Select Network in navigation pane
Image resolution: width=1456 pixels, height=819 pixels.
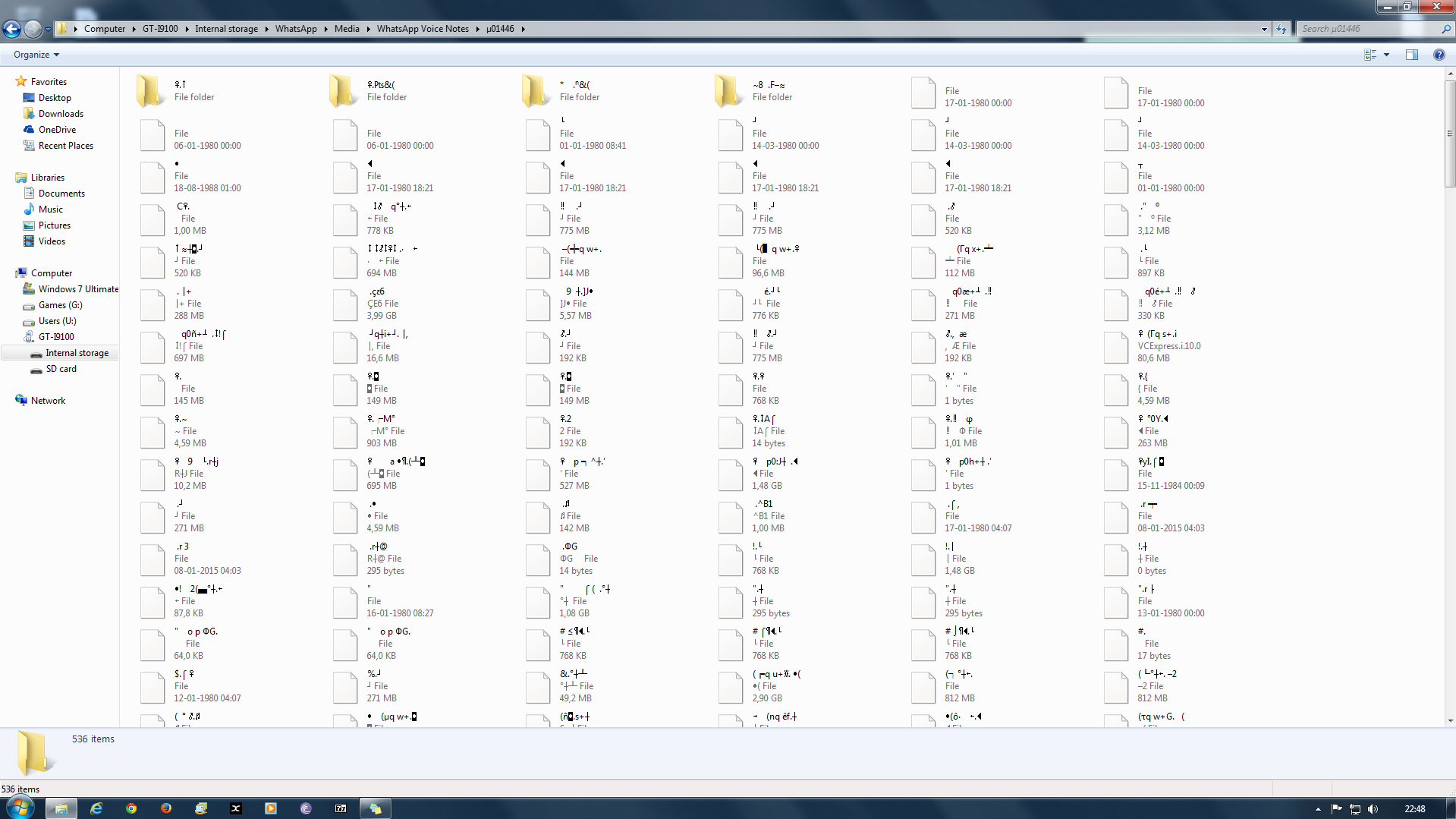click(x=48, y=401)
